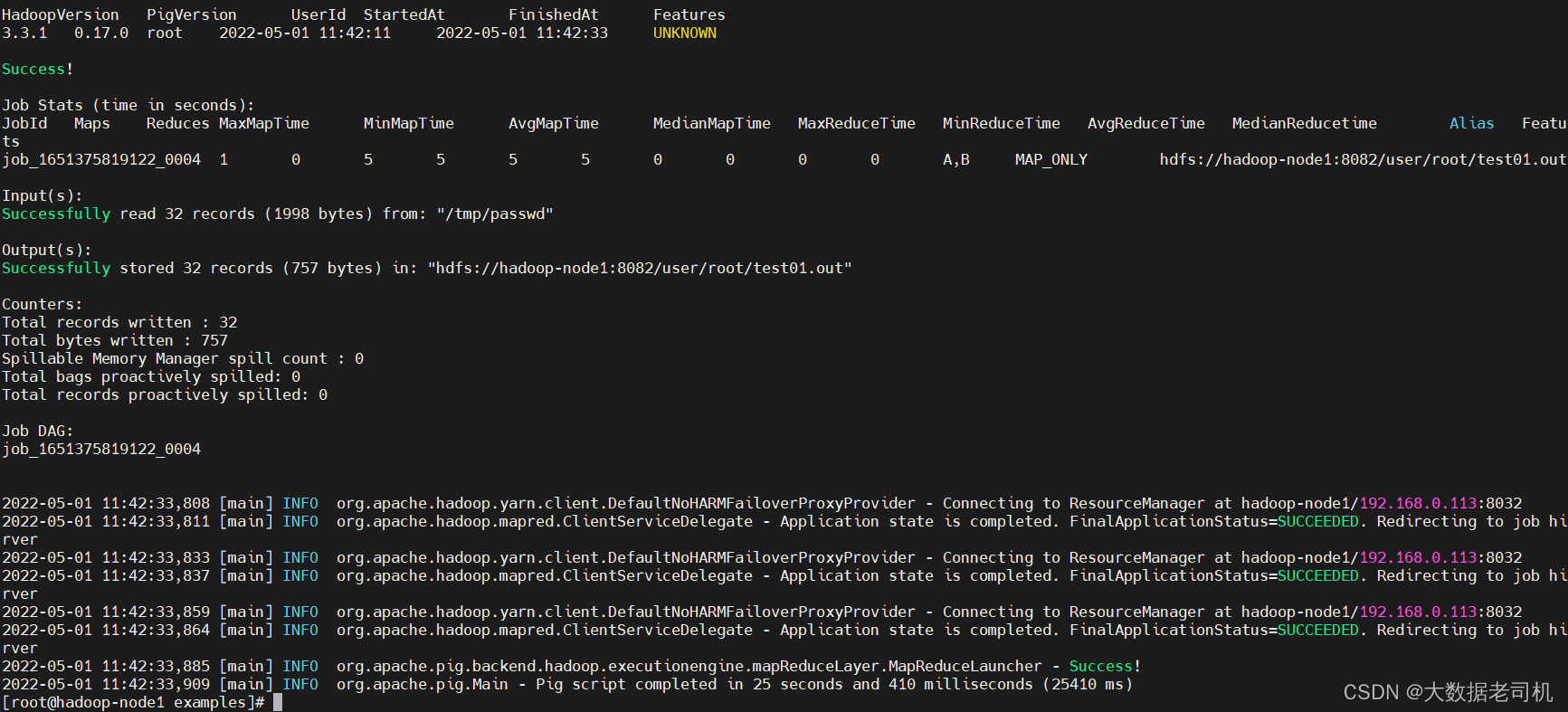Click the 'Job Stats (time in seconds):' line

click(x=128, y=105)
